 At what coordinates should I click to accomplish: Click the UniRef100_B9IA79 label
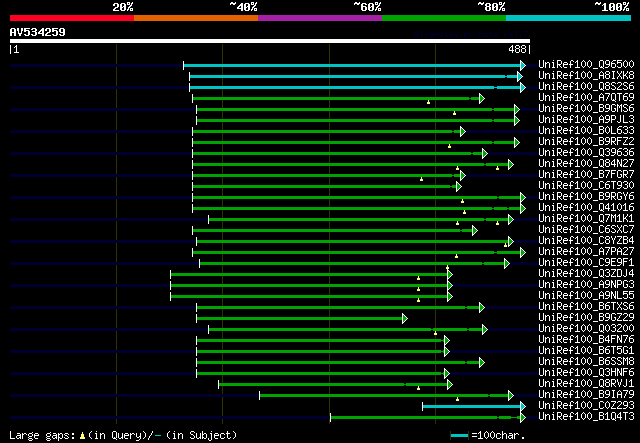[586, 395]
